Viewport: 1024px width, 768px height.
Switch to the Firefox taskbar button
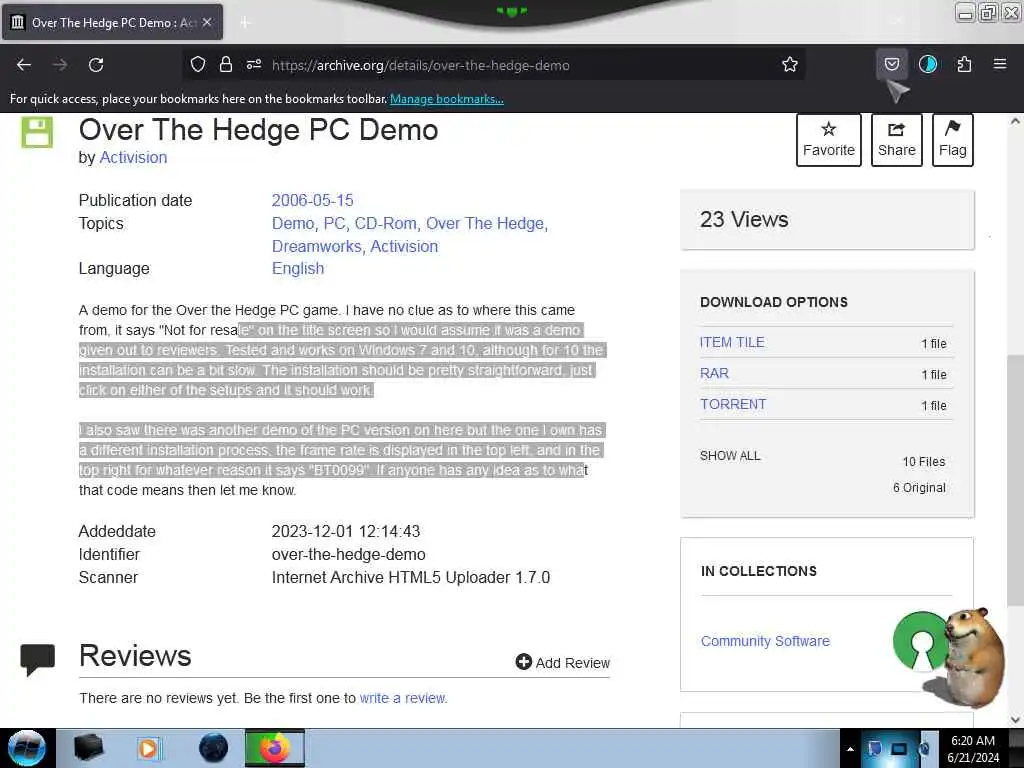(274, 748)
